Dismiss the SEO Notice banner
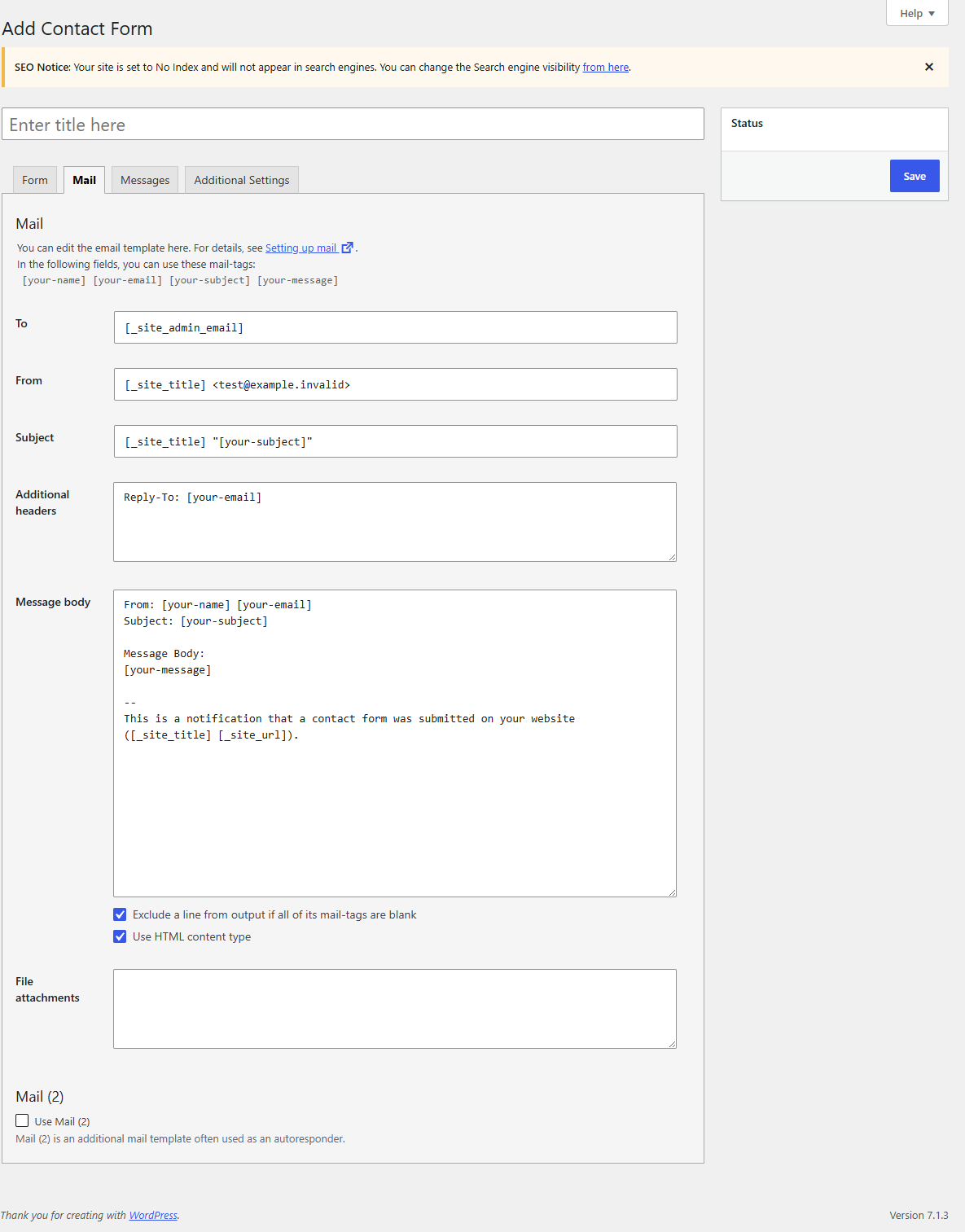 [929, 67]
